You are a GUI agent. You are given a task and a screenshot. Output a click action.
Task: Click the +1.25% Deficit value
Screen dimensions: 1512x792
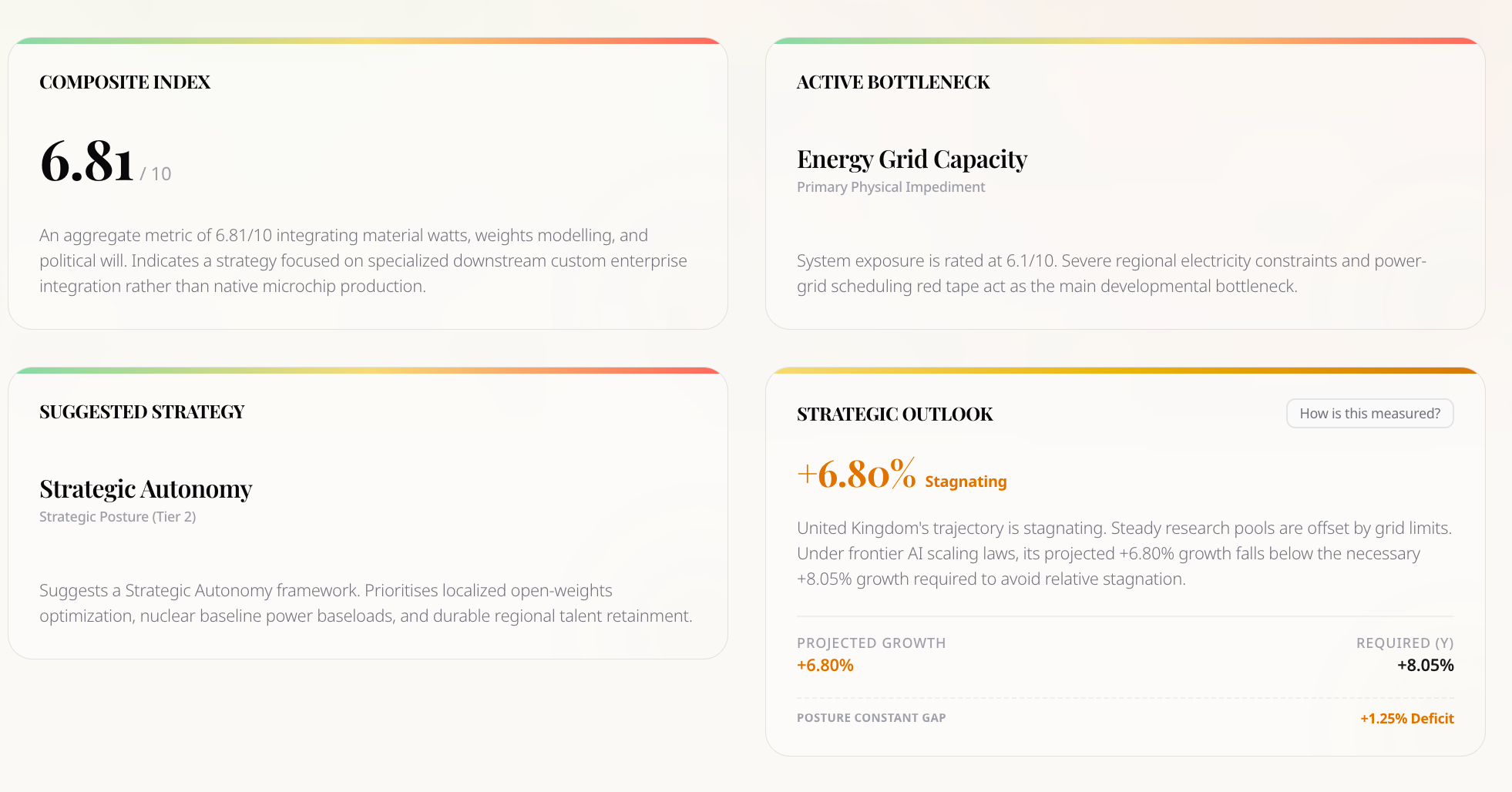(x=1406, y=719)
